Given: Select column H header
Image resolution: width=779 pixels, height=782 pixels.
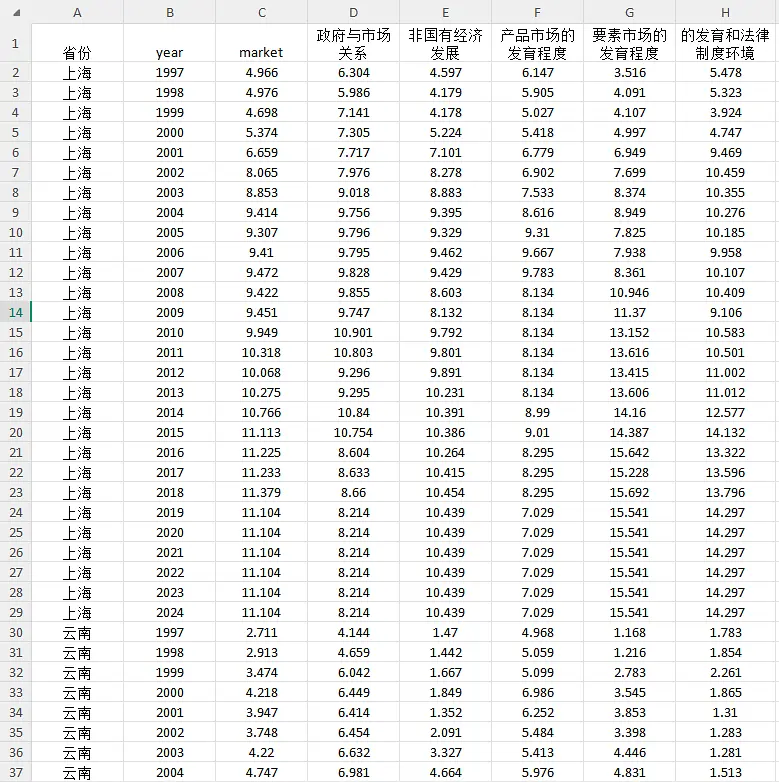Looking at the screenshot, I should [726, 12].
